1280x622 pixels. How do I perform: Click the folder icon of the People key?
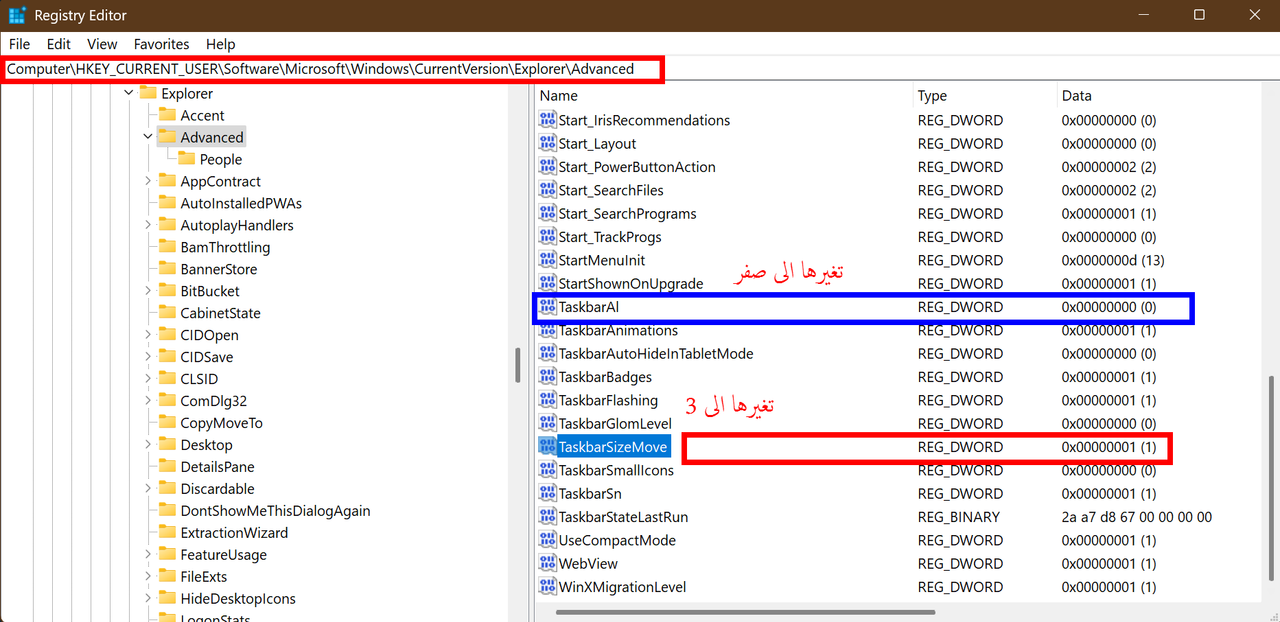tap(187, 159)
